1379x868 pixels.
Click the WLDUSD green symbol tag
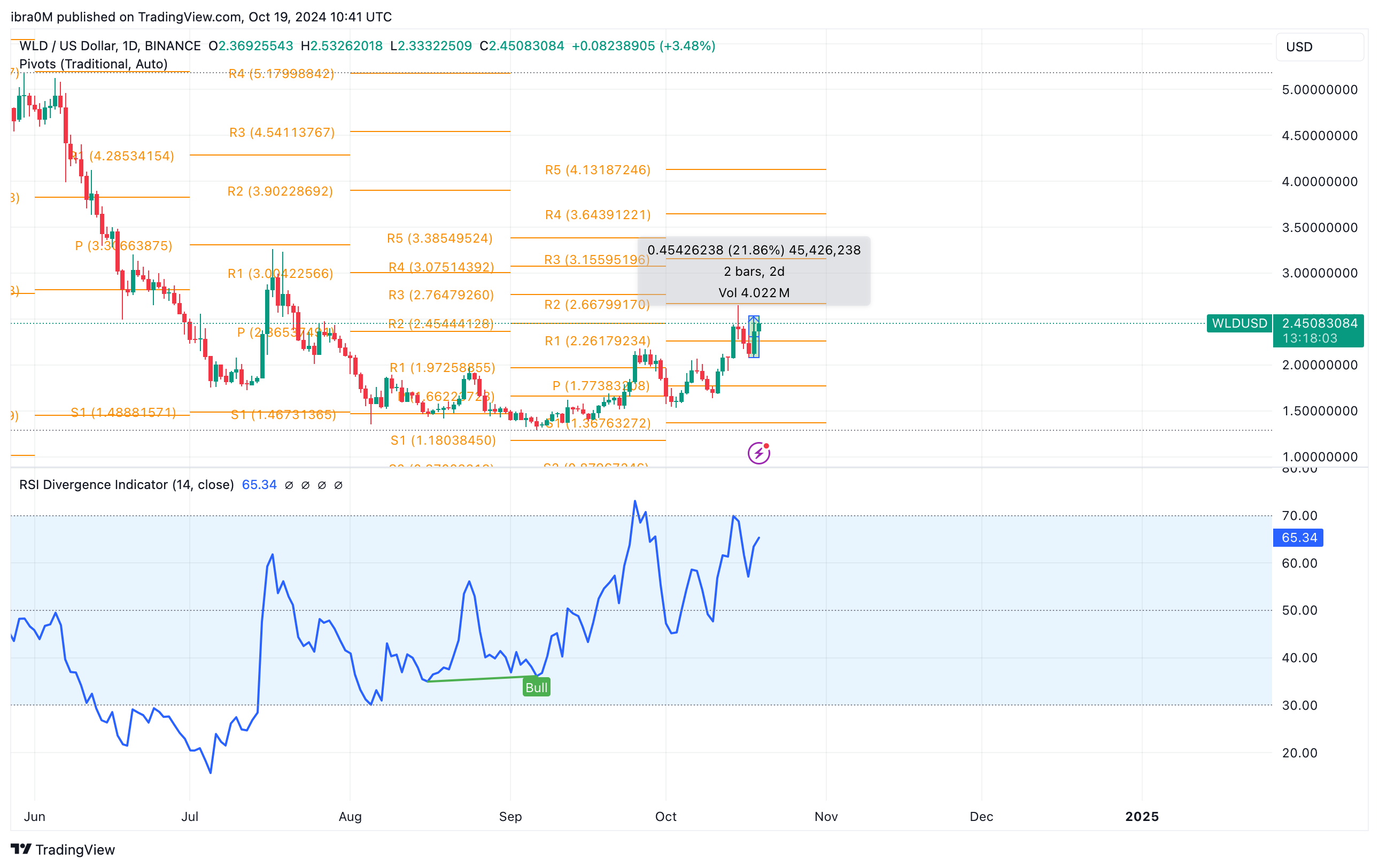coord(1239,323)
